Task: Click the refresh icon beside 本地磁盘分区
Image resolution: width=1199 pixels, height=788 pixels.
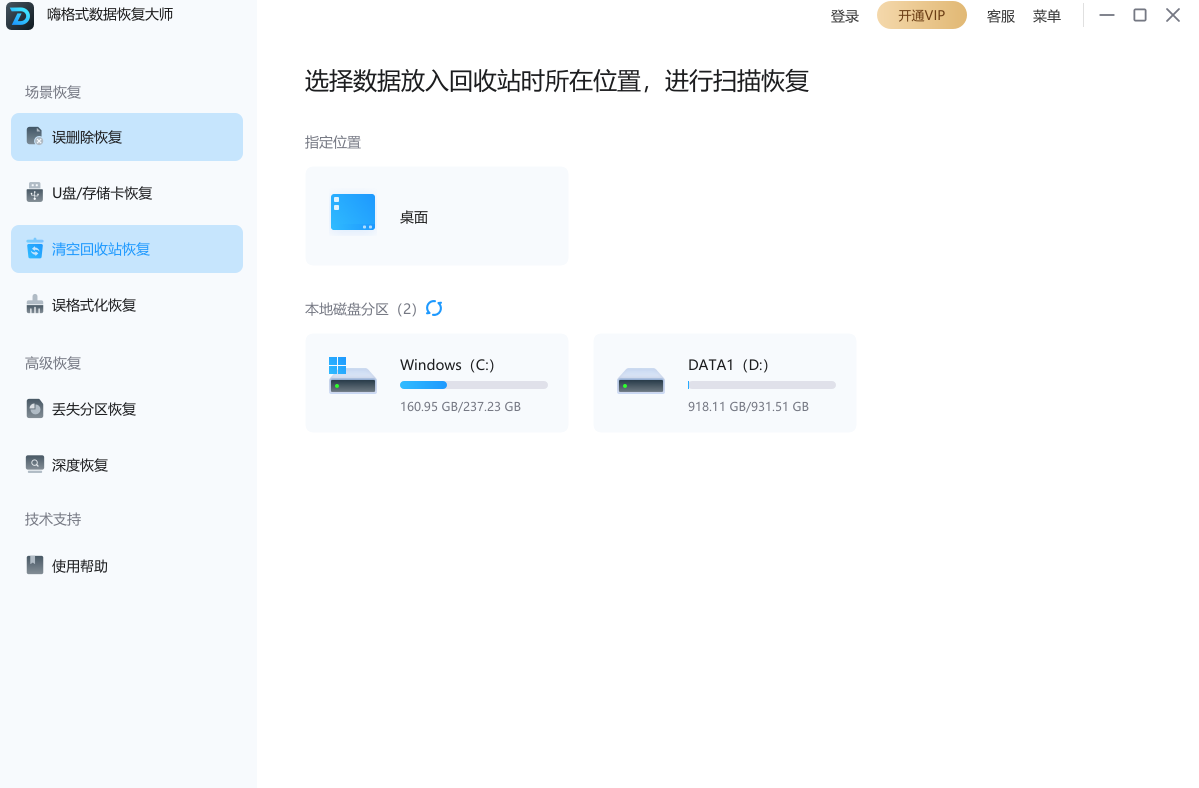Action: pos(434,309)
